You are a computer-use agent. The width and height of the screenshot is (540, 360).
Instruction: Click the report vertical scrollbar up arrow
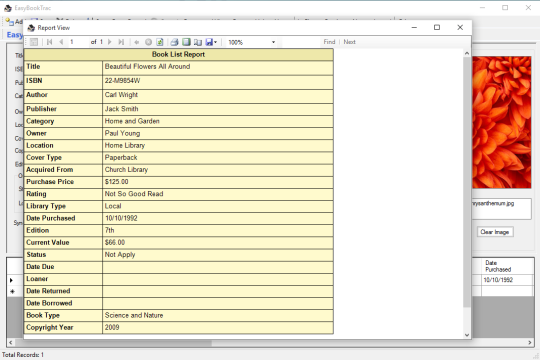tap(467, 53)
